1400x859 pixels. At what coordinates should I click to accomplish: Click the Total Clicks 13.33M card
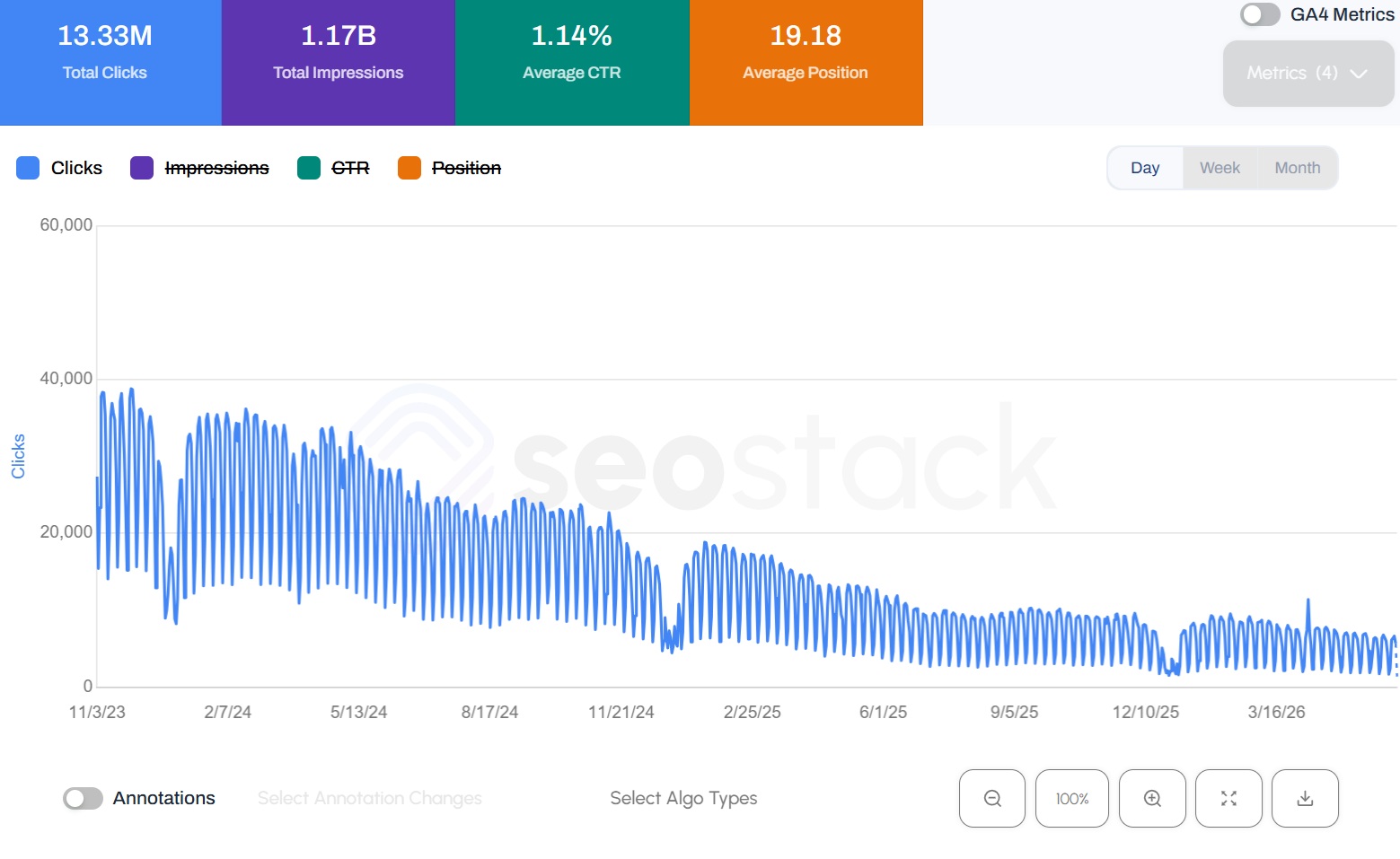click(110, 63)
